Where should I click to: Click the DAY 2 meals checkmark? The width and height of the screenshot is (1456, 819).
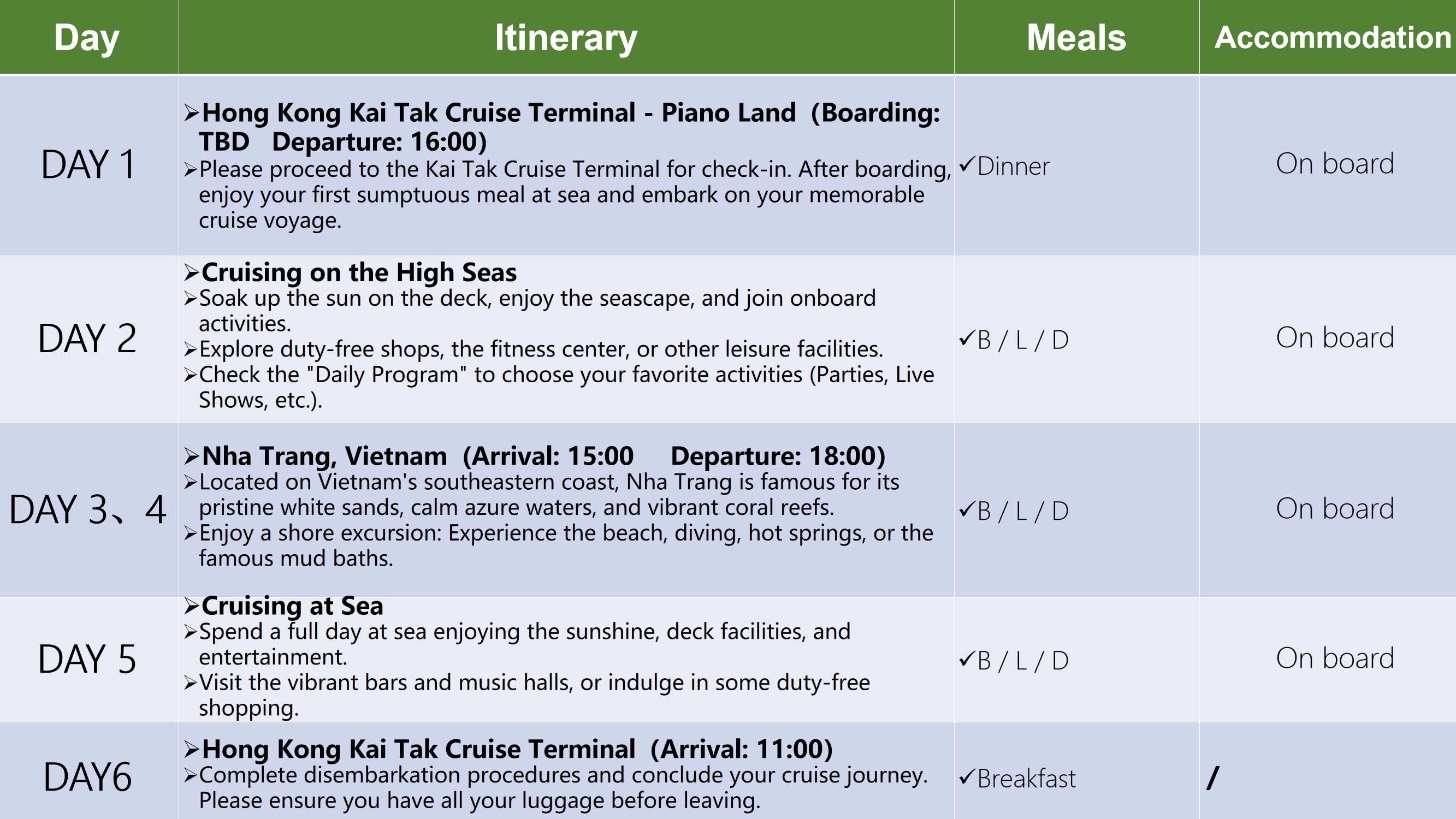pos(967,339)
